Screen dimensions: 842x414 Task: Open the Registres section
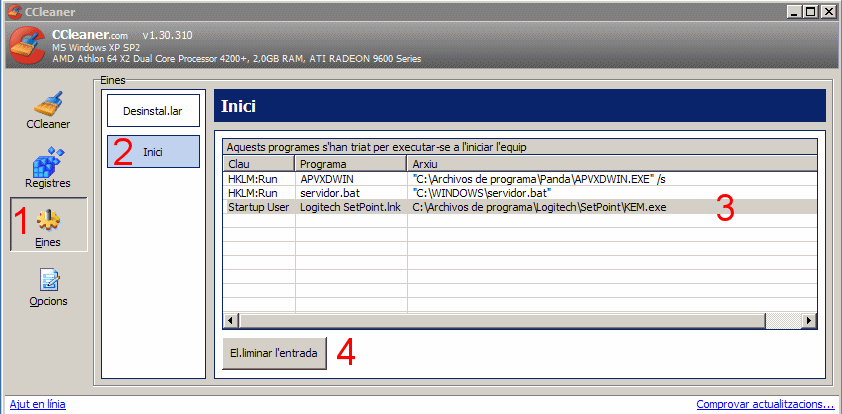click(x=48, y=168)
